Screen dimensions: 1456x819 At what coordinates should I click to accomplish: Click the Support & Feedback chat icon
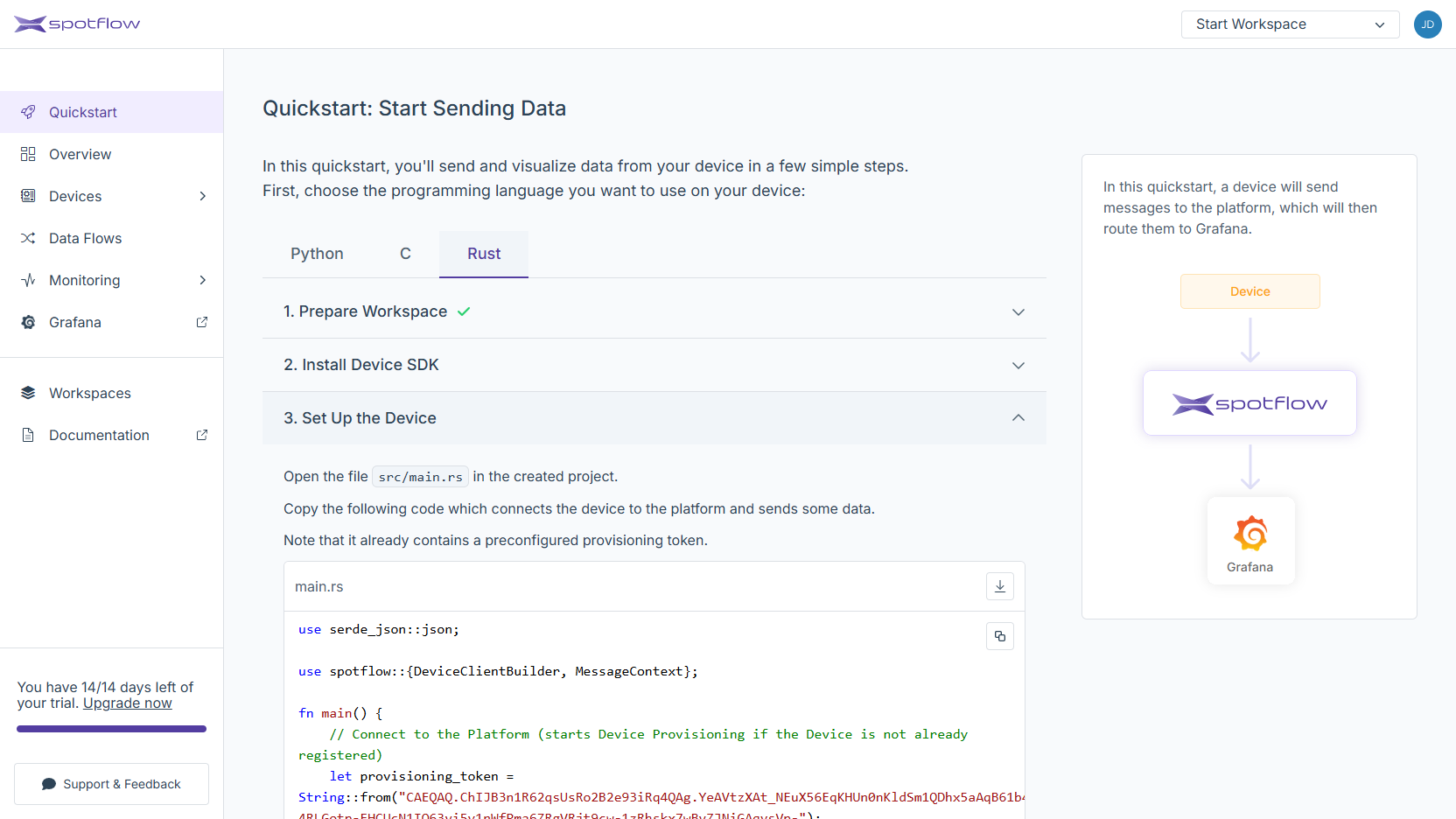pyautogui.click(x=49, y=784)
